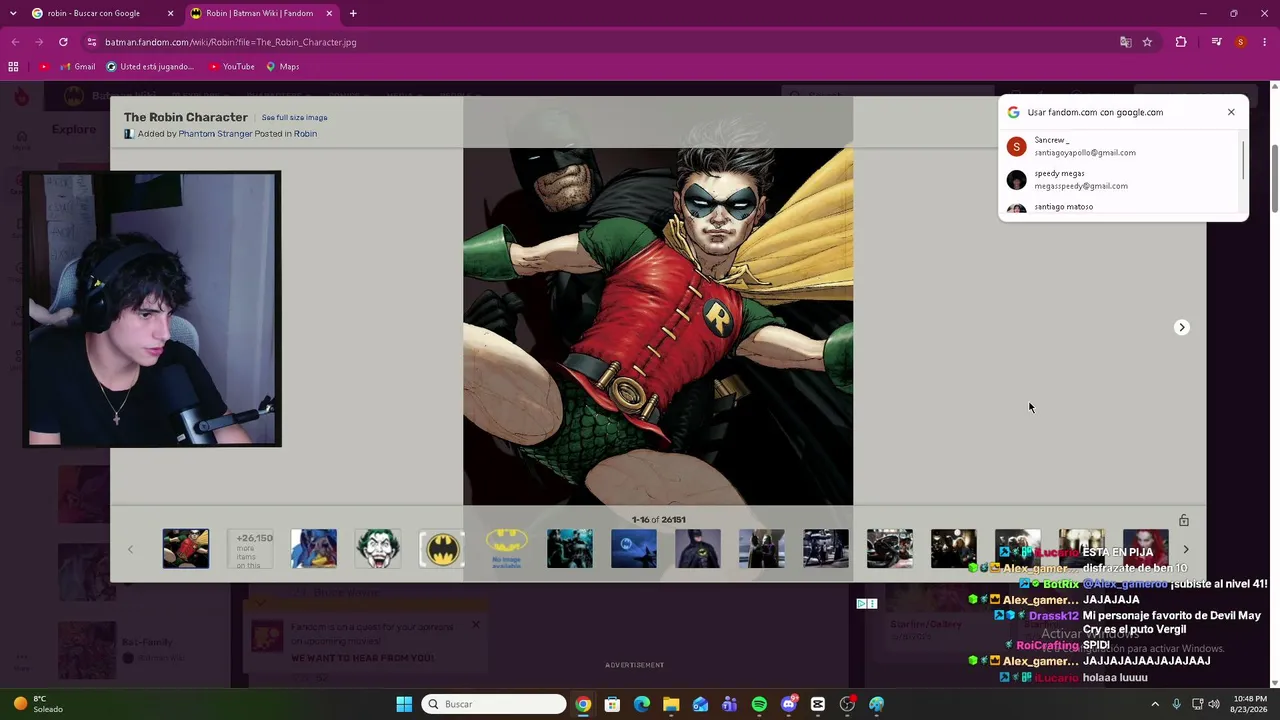
Task: Open the Outlook mail app on taskbar
Action: click(x=700, y=704)
